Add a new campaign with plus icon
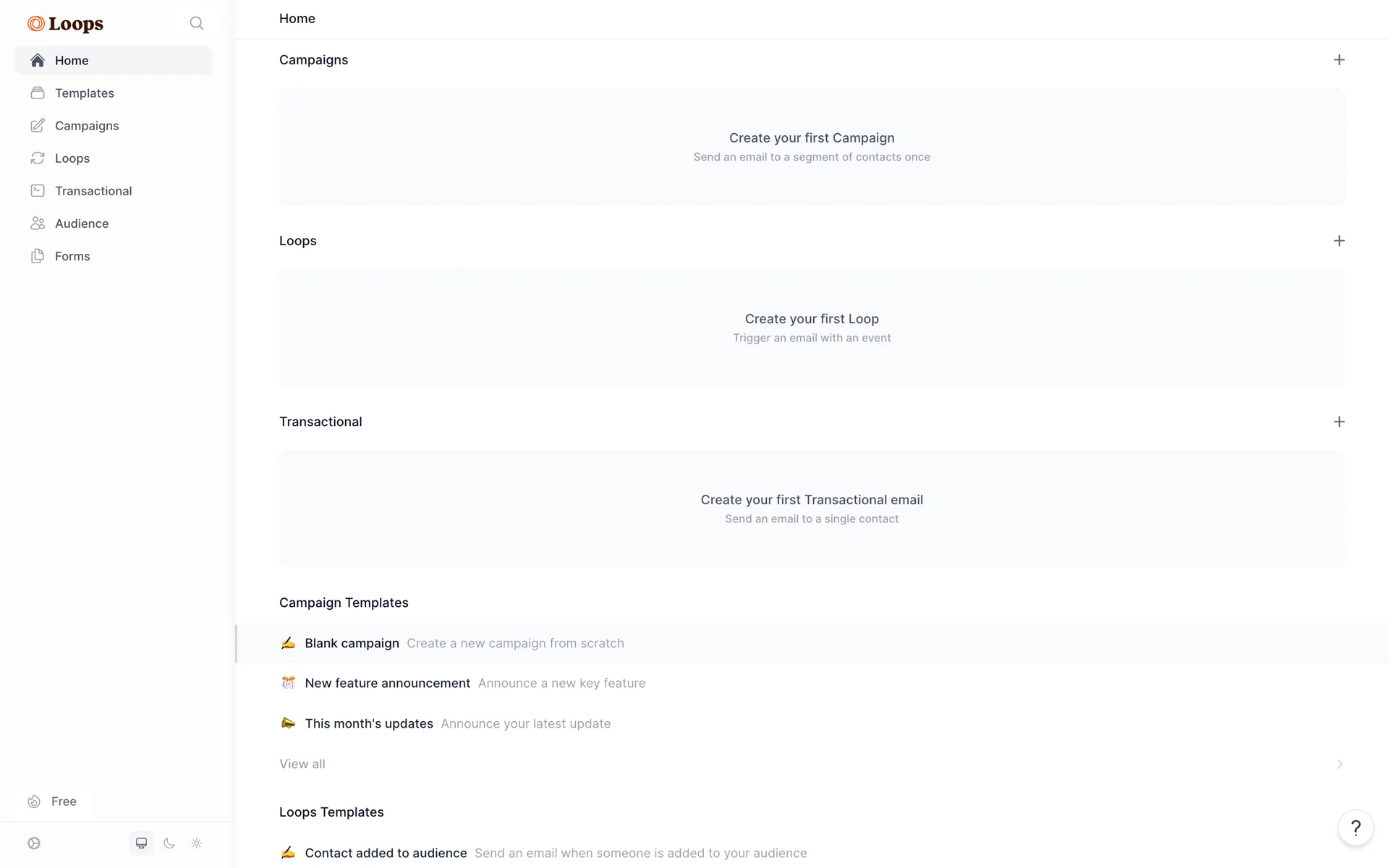The width and height of the screenshot is (1389, 868). [x=1339, y=60]
